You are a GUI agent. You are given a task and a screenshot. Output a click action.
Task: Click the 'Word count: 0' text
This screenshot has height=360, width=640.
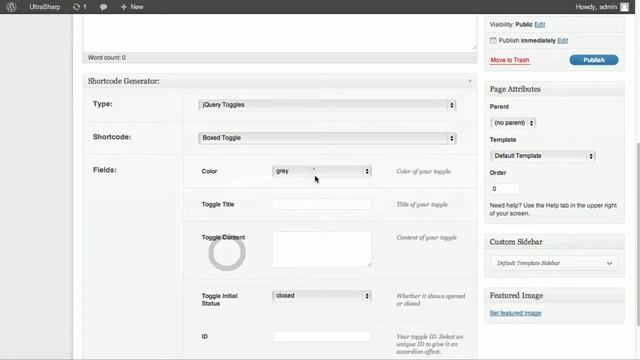click(107, 58)
